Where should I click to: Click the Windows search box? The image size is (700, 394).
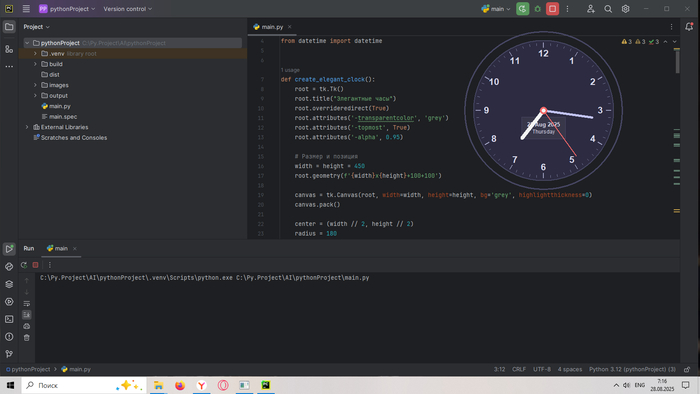click(x=84, y=385)
